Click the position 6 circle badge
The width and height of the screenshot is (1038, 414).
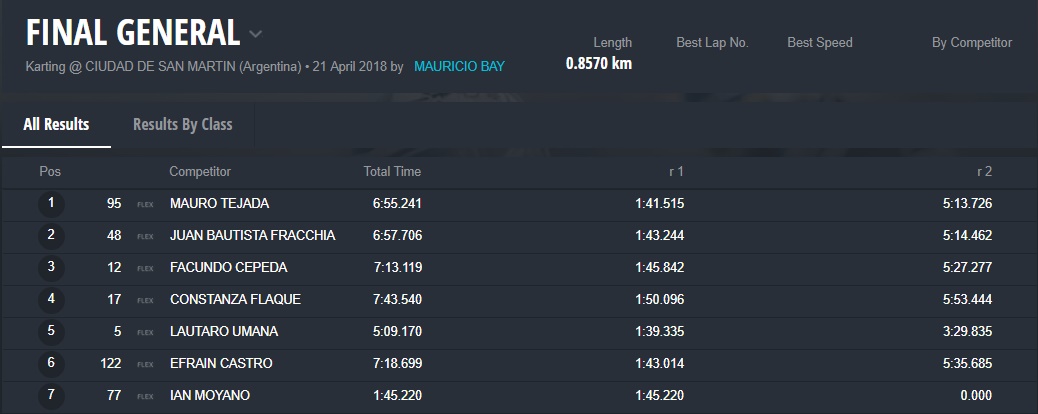pos(50,363)
